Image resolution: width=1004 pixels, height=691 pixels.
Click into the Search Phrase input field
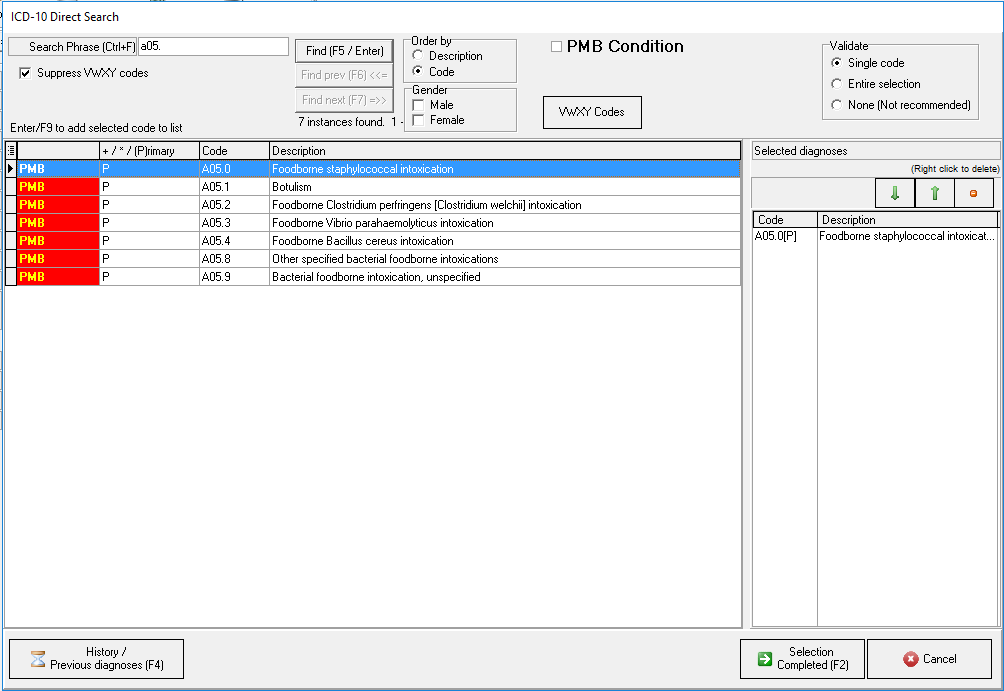213,47
